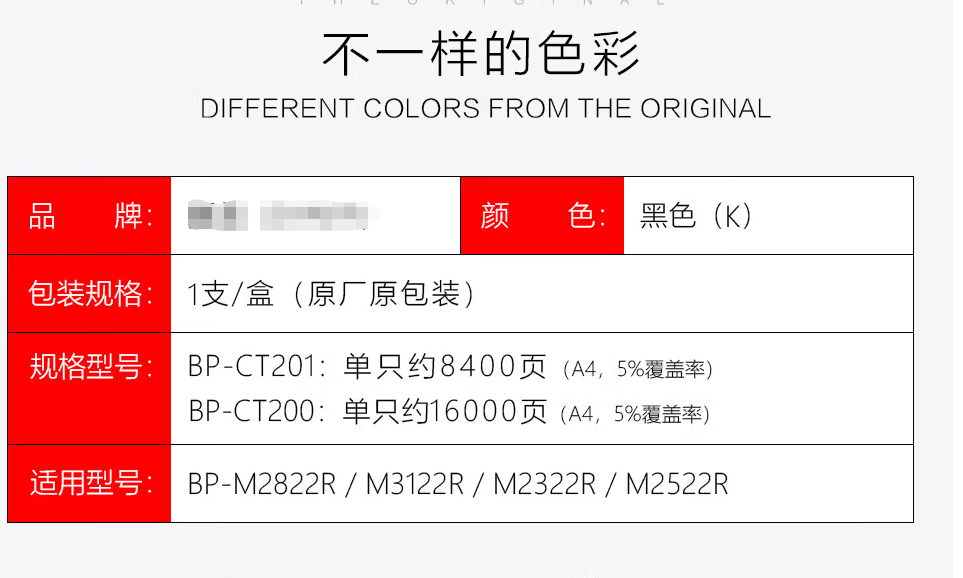
Task: Click 单只约8400页 page yield text
Action: tap(445, 367)
